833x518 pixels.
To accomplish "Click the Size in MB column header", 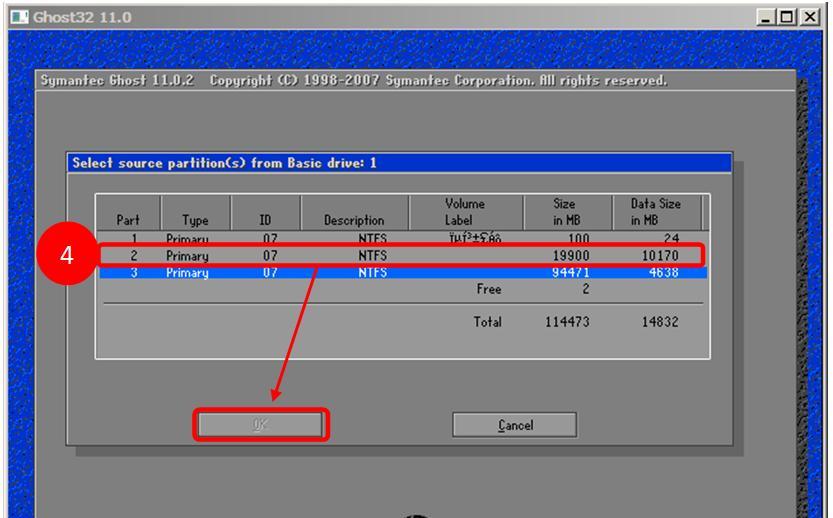I will 566,212.
